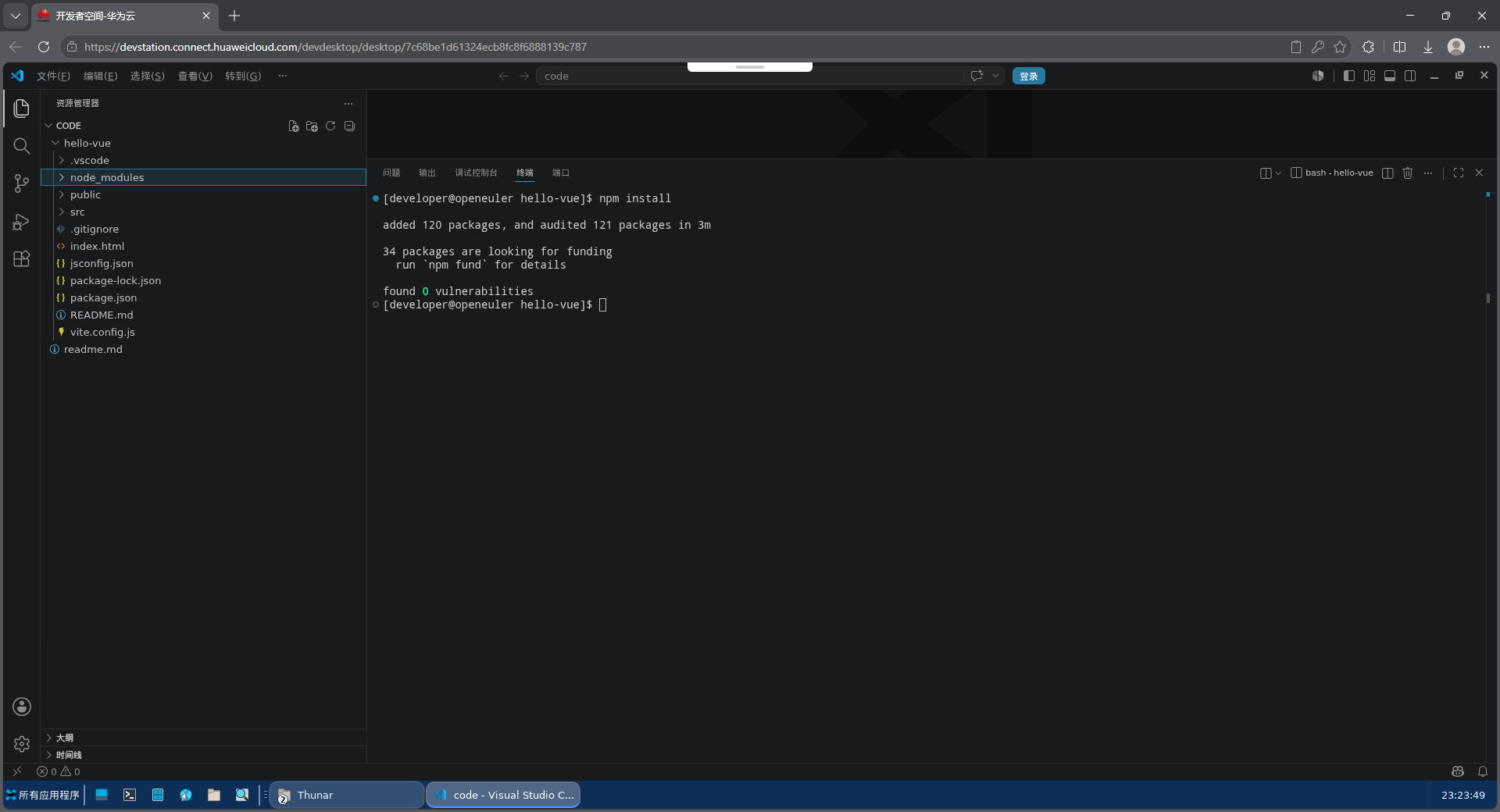Open the Source Control view
This screenshot has width=1500, height=812.
click(x=21, y=183)
